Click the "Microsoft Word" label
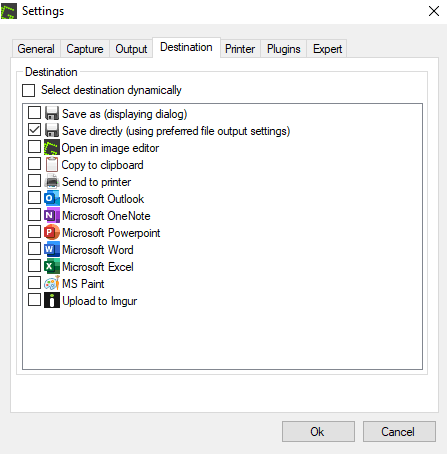Image resolution: width=447 pixels, height=454 pixels. click(x=98, y=250)
